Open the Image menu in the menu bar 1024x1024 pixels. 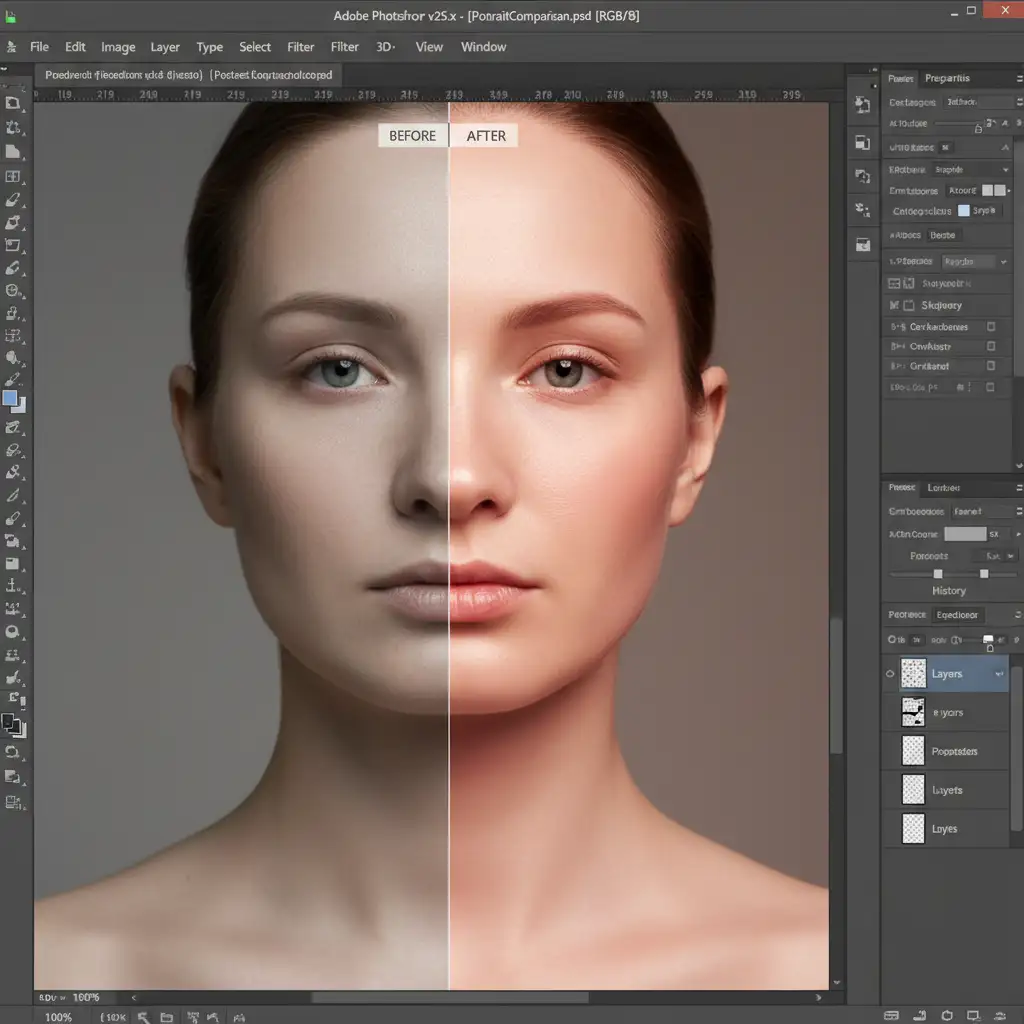click(118, 47)
